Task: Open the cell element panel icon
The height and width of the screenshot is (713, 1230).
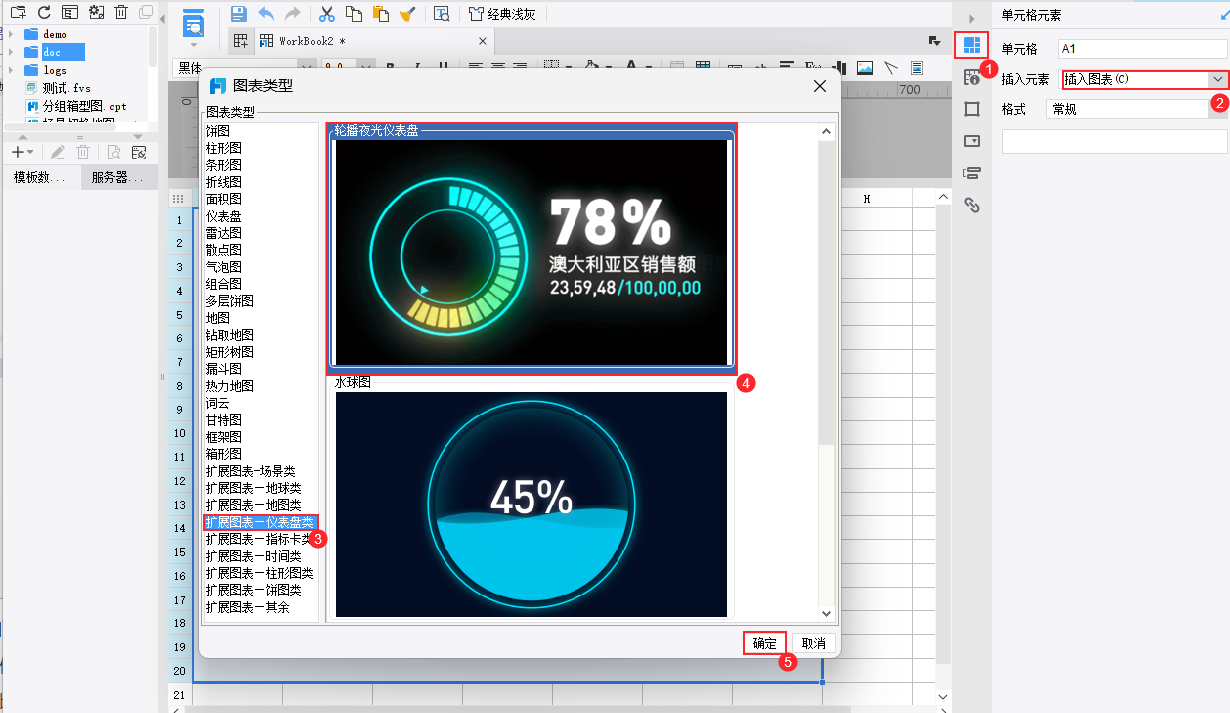Action: (971, 45)
